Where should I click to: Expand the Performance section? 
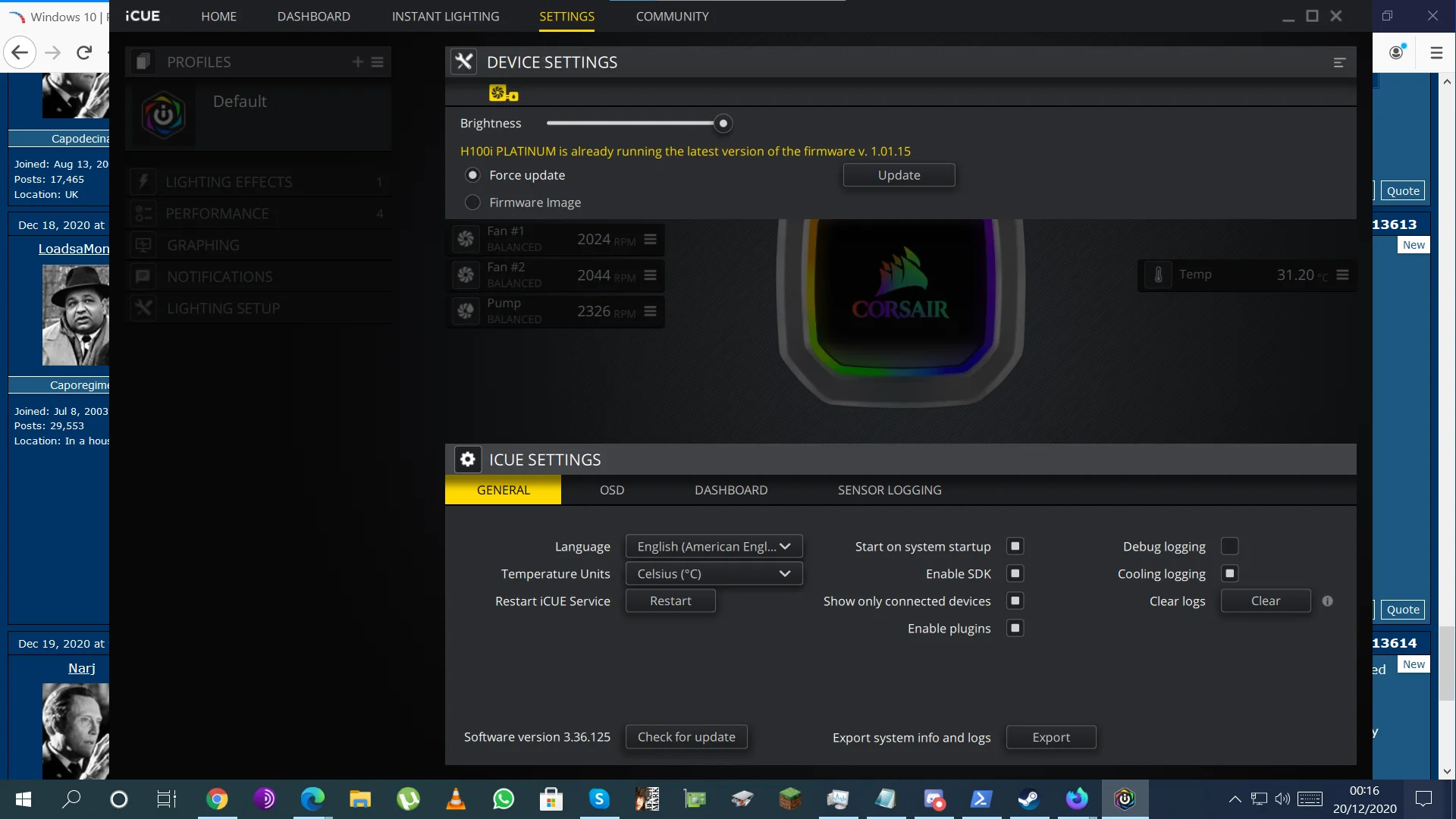tap(259, 214)
